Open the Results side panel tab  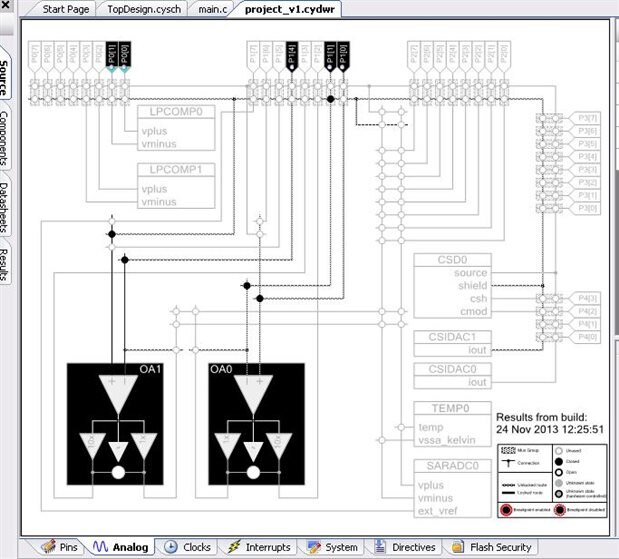click(4, 264)
